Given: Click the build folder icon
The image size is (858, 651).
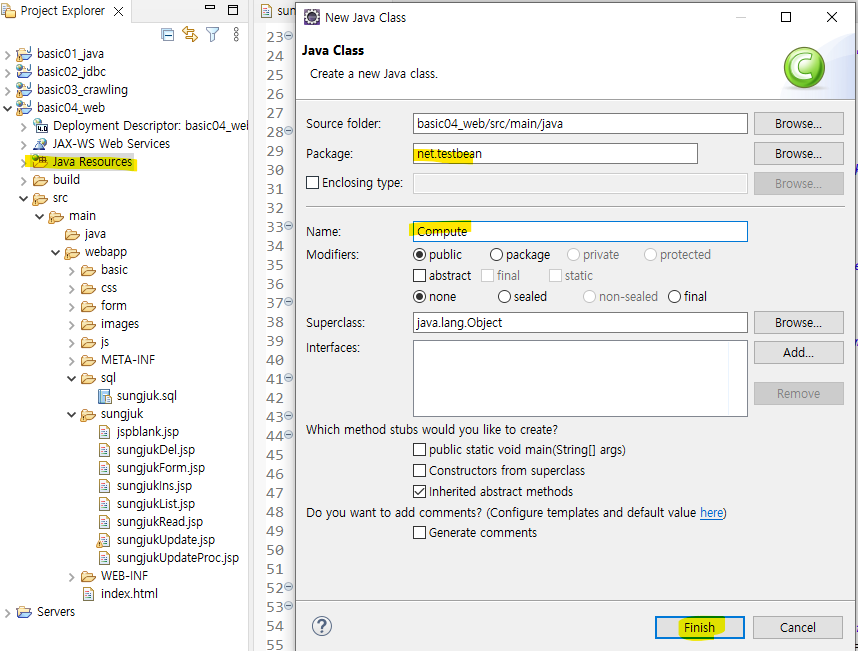Looking at the screenshot, I should 40,180.
